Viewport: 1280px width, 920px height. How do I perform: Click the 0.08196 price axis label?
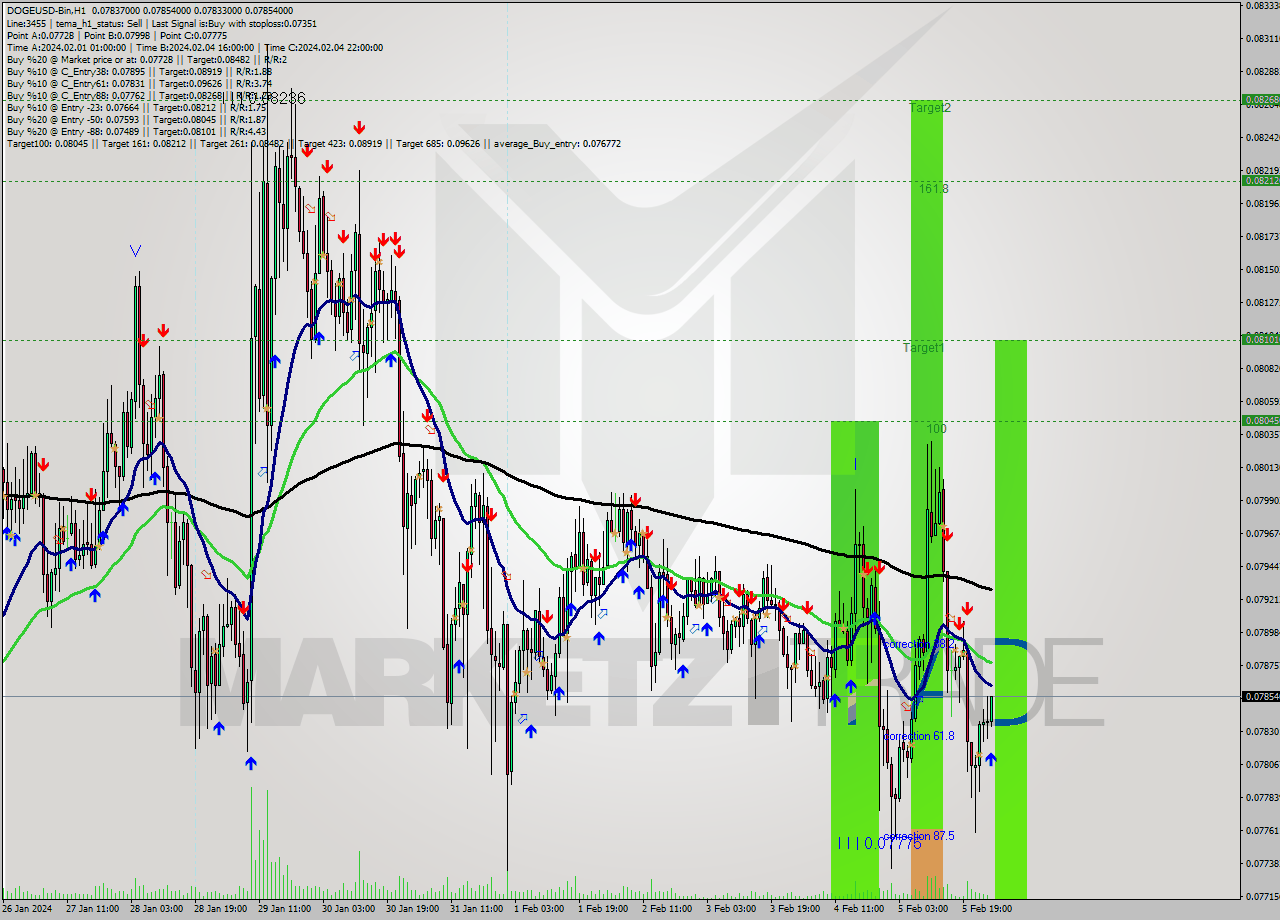[x=1262, y=204]
